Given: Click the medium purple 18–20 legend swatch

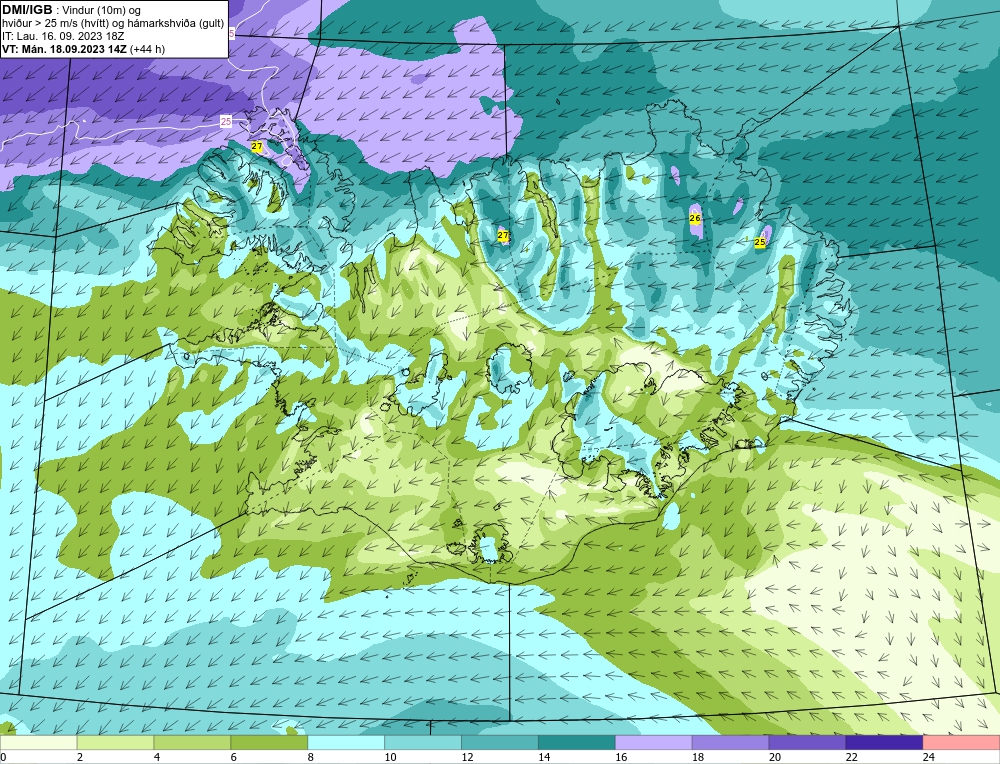Looking at the screenshot, I should (x=730, y=743).
